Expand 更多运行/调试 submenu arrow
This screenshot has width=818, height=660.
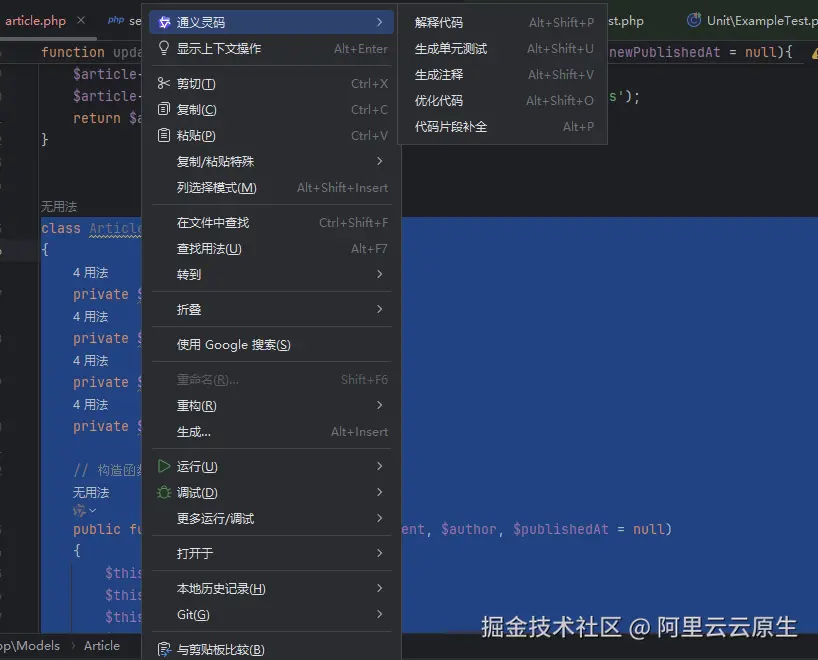click(379, 518)
